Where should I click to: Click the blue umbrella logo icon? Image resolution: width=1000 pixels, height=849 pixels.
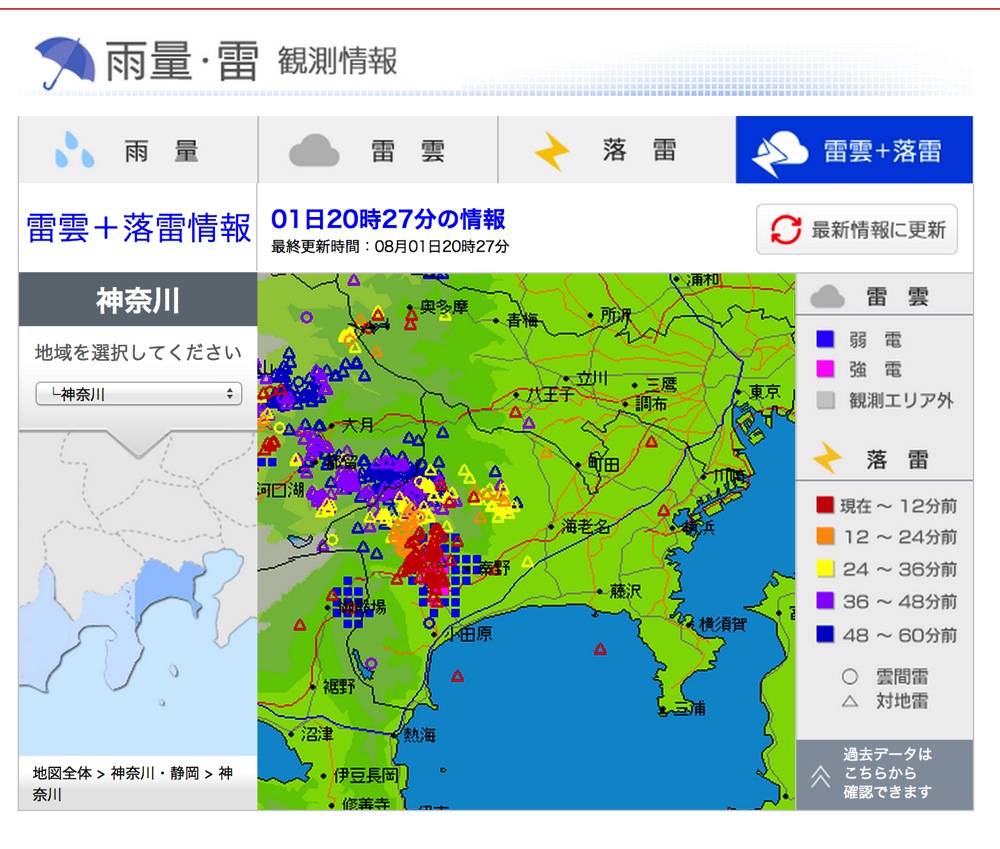tap(65, 61)
